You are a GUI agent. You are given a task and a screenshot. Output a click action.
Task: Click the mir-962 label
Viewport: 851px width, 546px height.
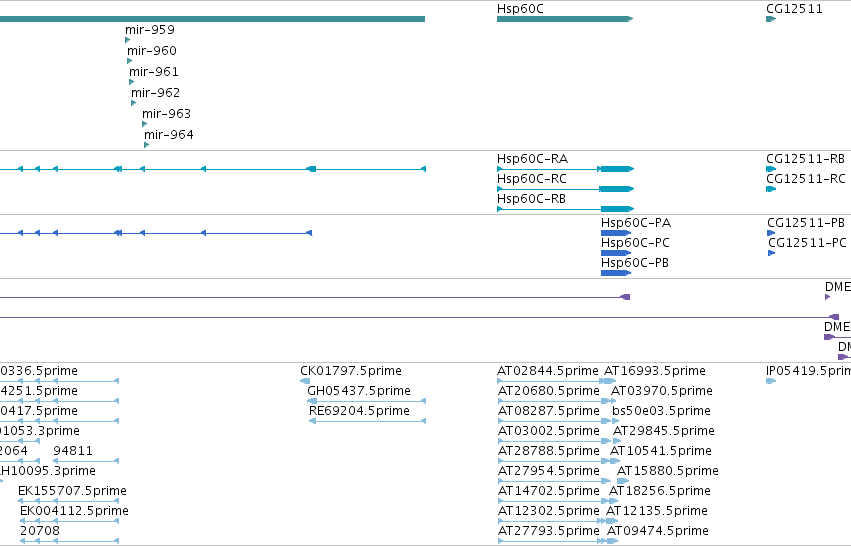155,93
